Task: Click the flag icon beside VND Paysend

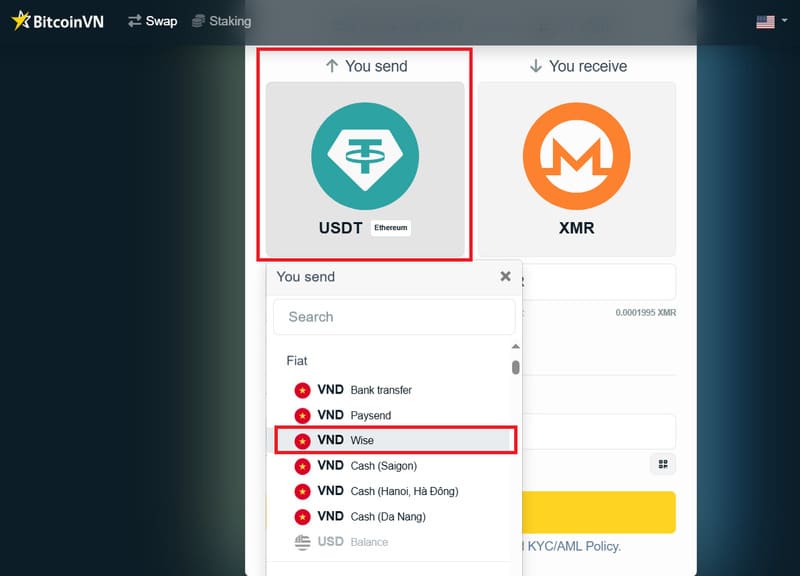Action: (302, 415)
